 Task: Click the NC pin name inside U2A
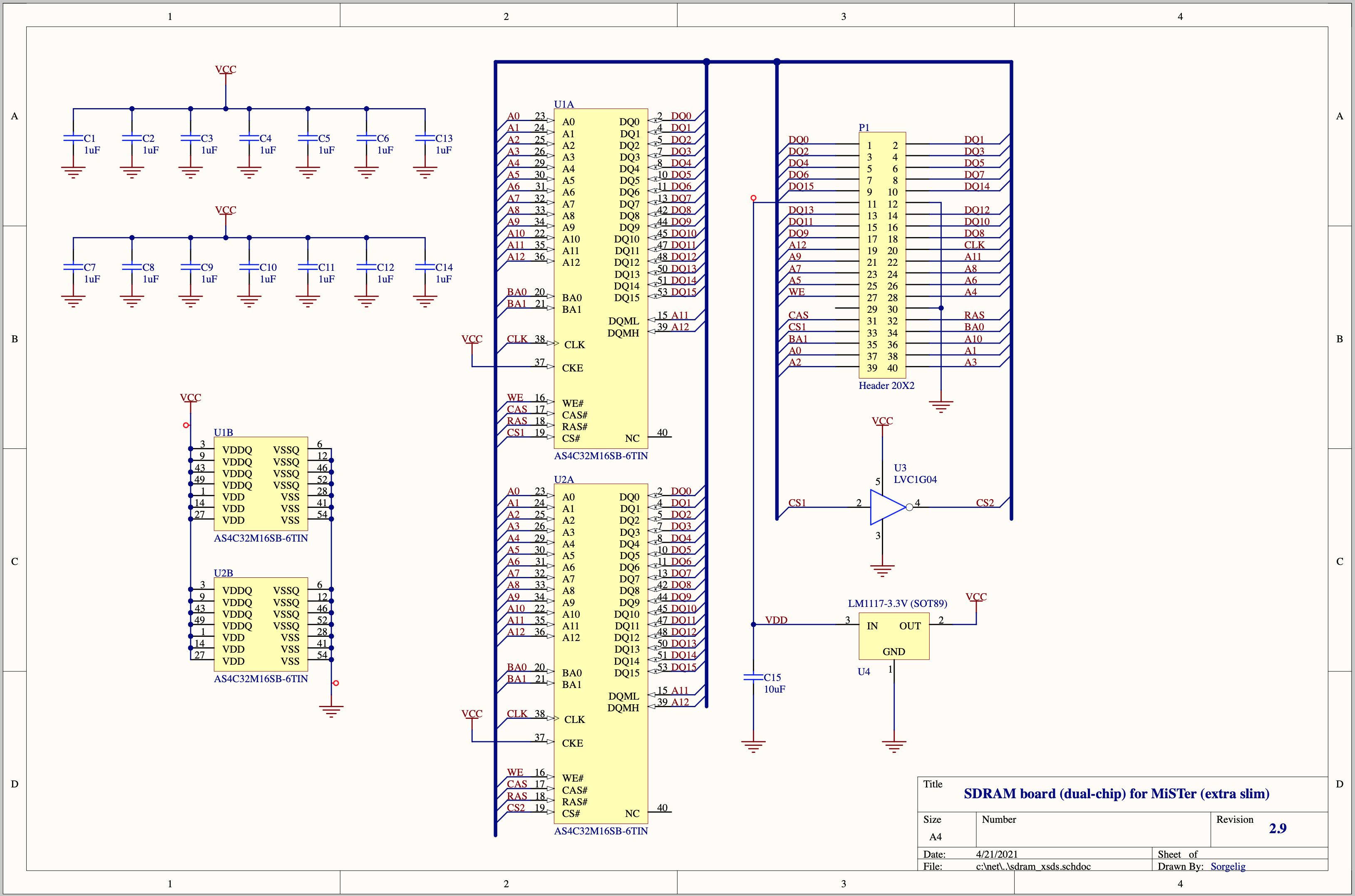[632, 814]
